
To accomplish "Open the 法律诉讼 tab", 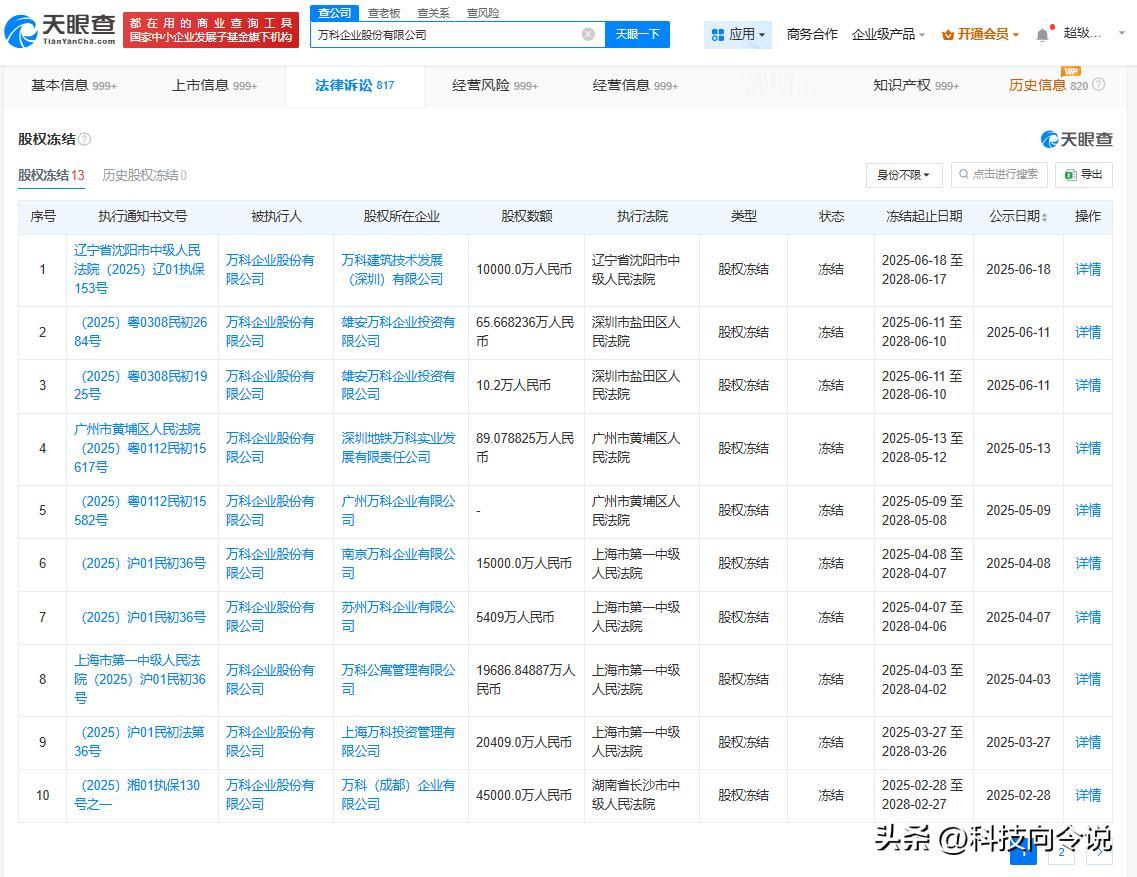I will pos(355,86).
